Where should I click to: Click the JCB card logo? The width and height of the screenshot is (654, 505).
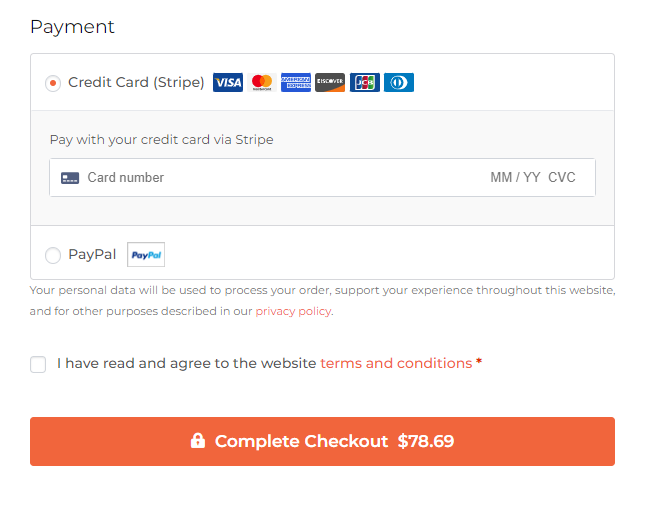pos(365,82)
